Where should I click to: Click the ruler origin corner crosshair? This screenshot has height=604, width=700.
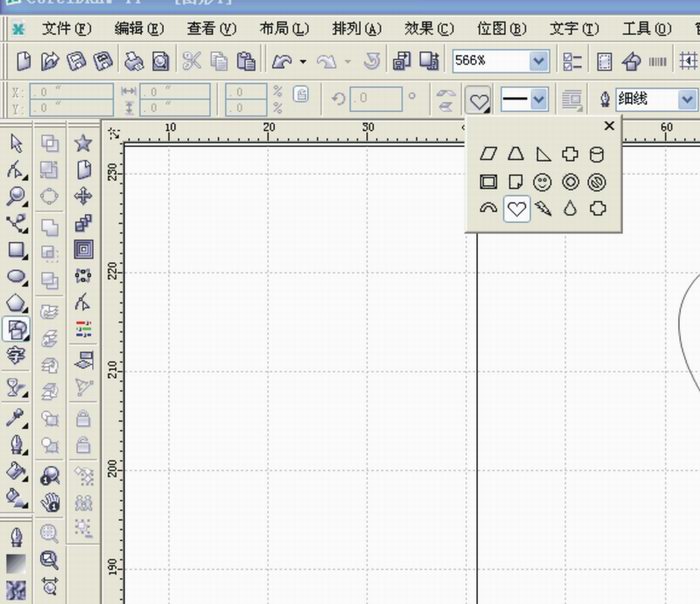[115, 133]
